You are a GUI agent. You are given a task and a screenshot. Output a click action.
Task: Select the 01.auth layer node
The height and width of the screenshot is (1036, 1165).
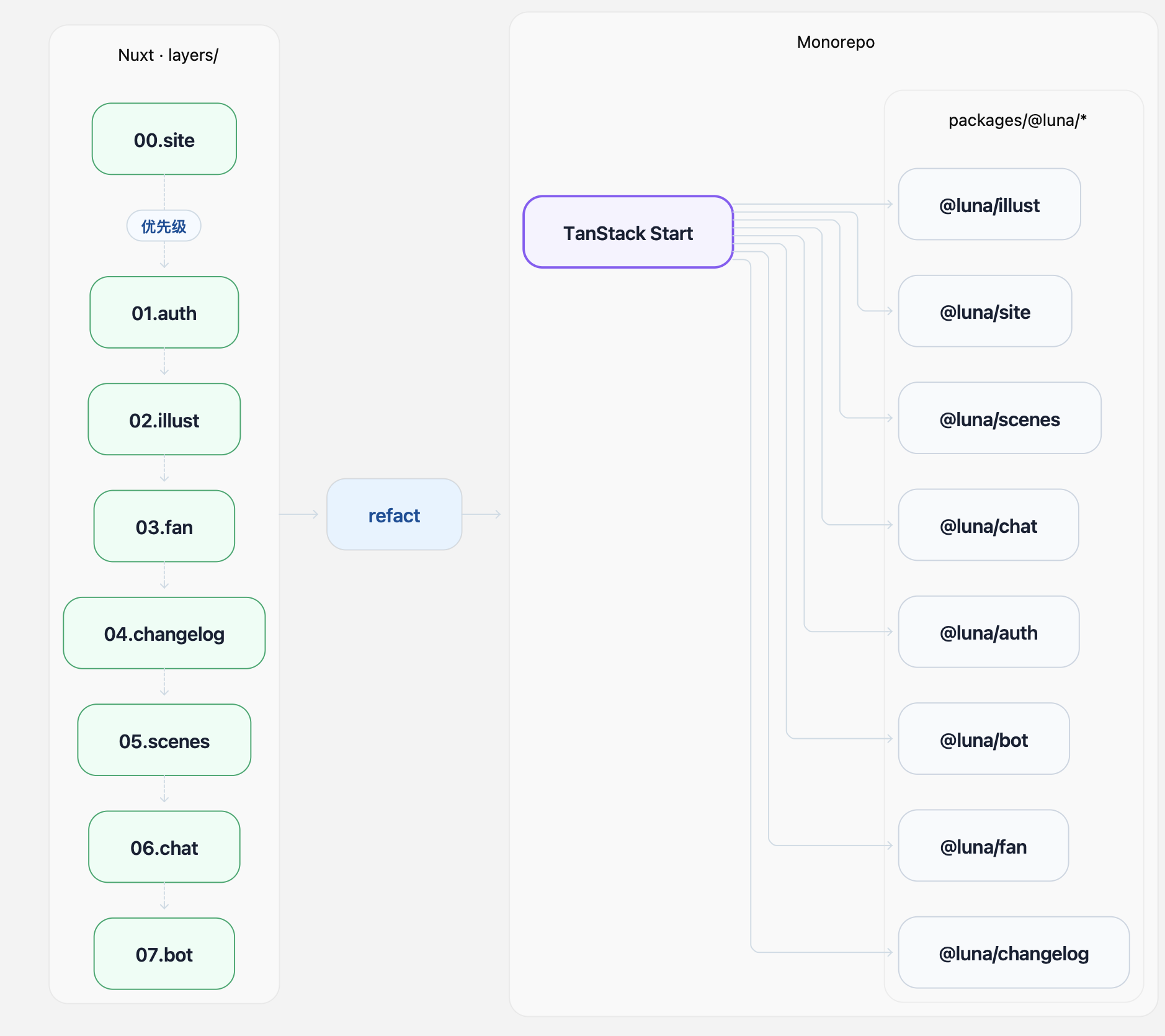click(x=164, y=312)
